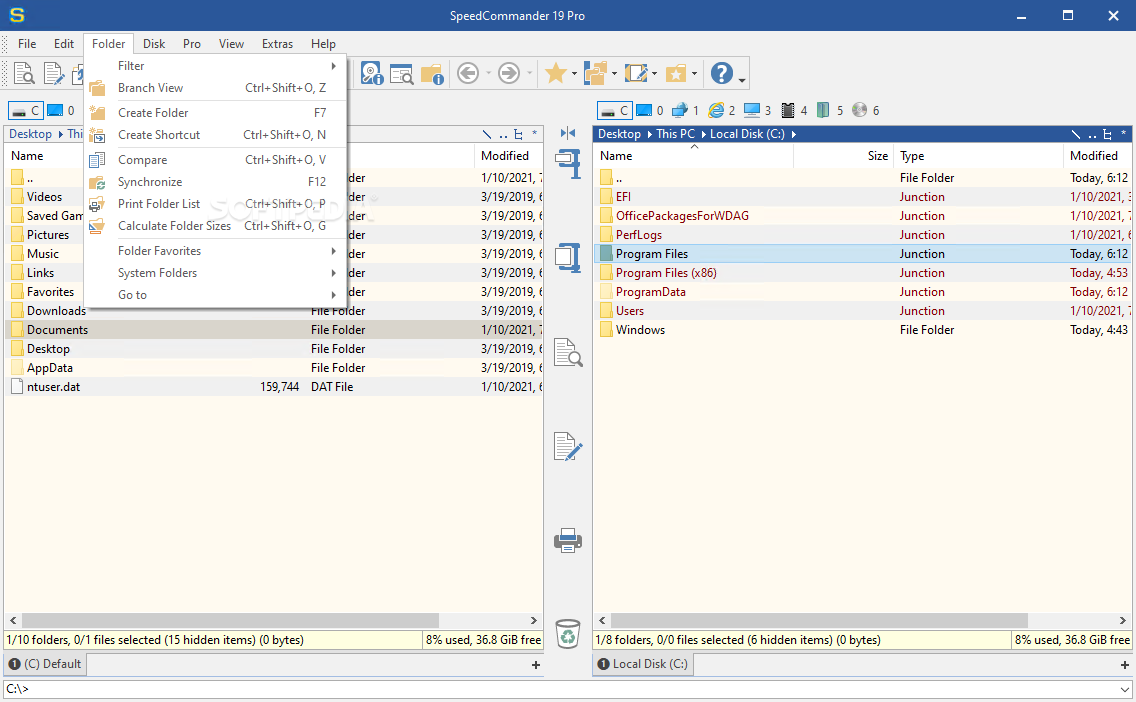The height and width of the screenshot is (702, 1136).
Task: Click the printer icon in middle bar
Action: [x=568, y=540]
